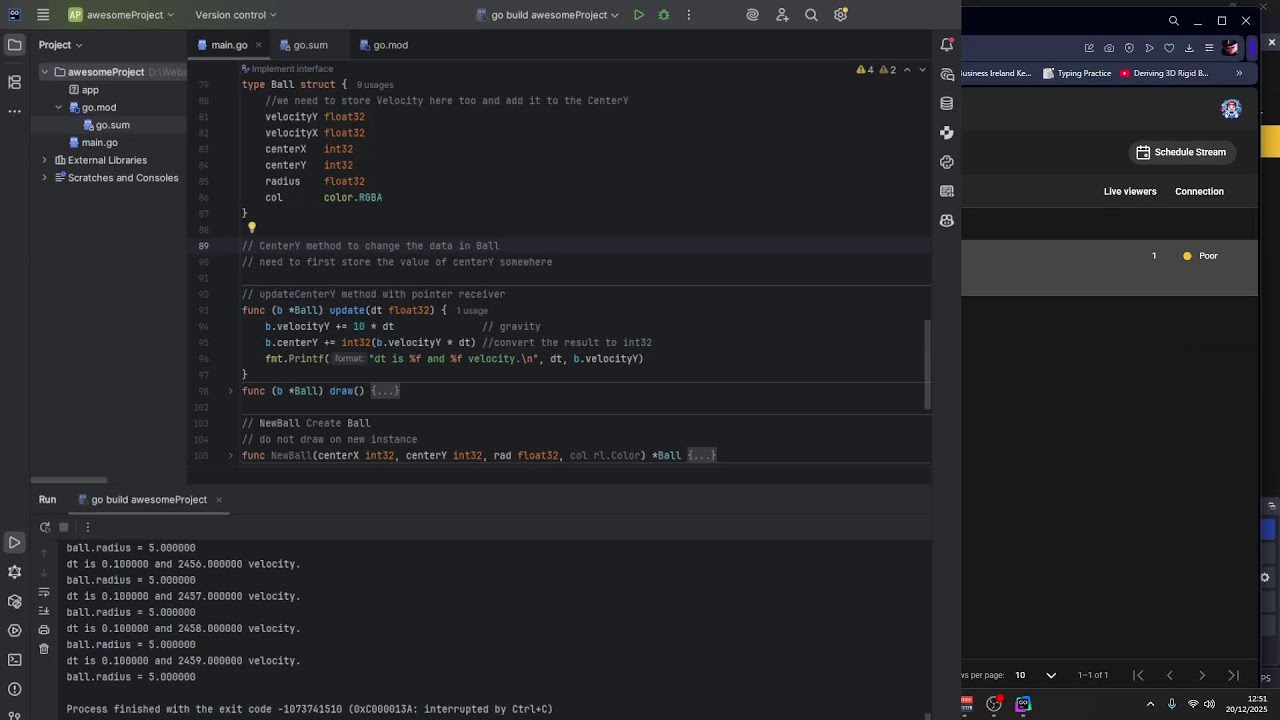Screen dimensions: 1280x720
Task: Open the Version control dropdown
Action: (x=236, y=15)
